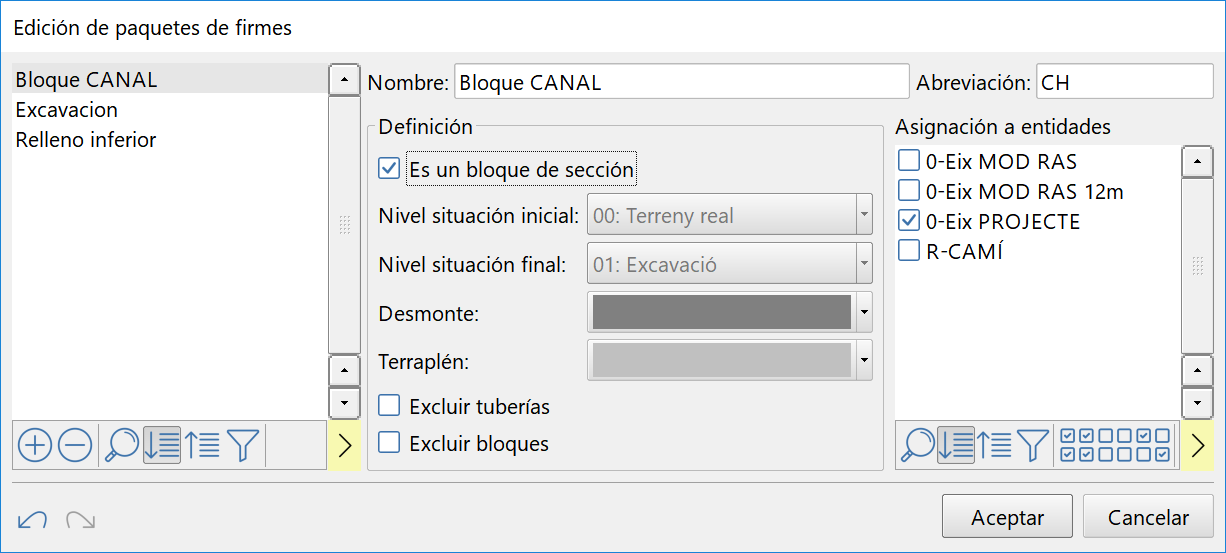This screenshot has height=553, width=1226.
Task: Remove the selected package with the minus icon
Action: pos(75,445)
